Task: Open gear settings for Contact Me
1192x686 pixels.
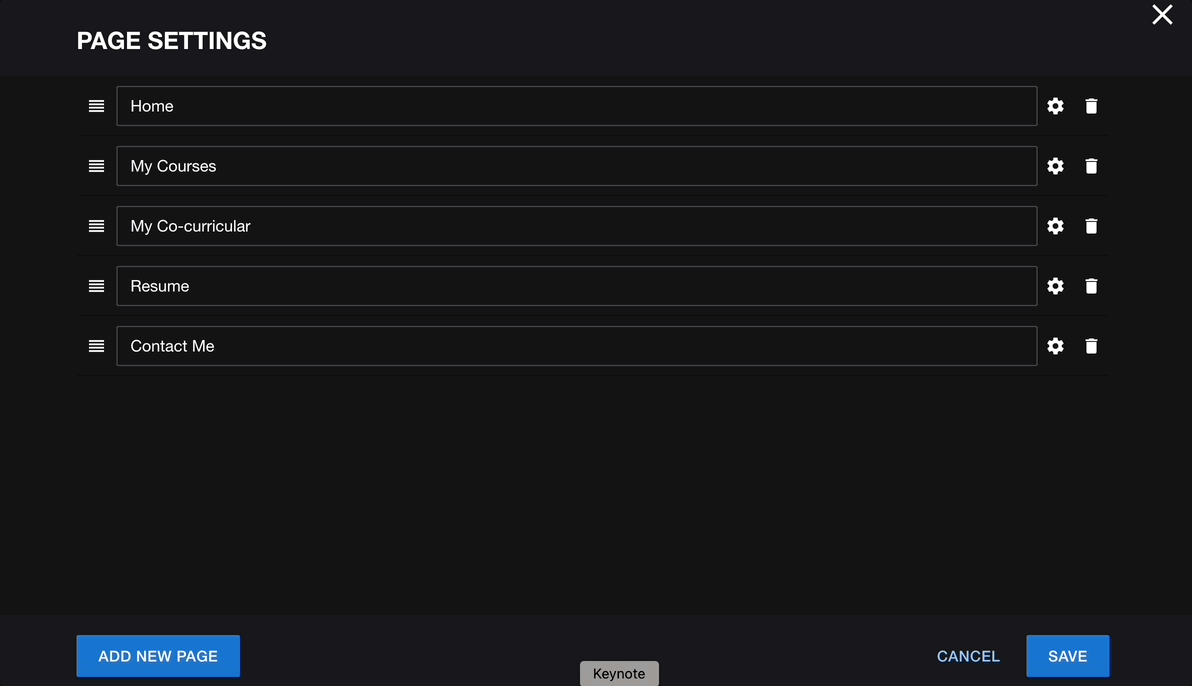Action: [x=1055, y=346]
